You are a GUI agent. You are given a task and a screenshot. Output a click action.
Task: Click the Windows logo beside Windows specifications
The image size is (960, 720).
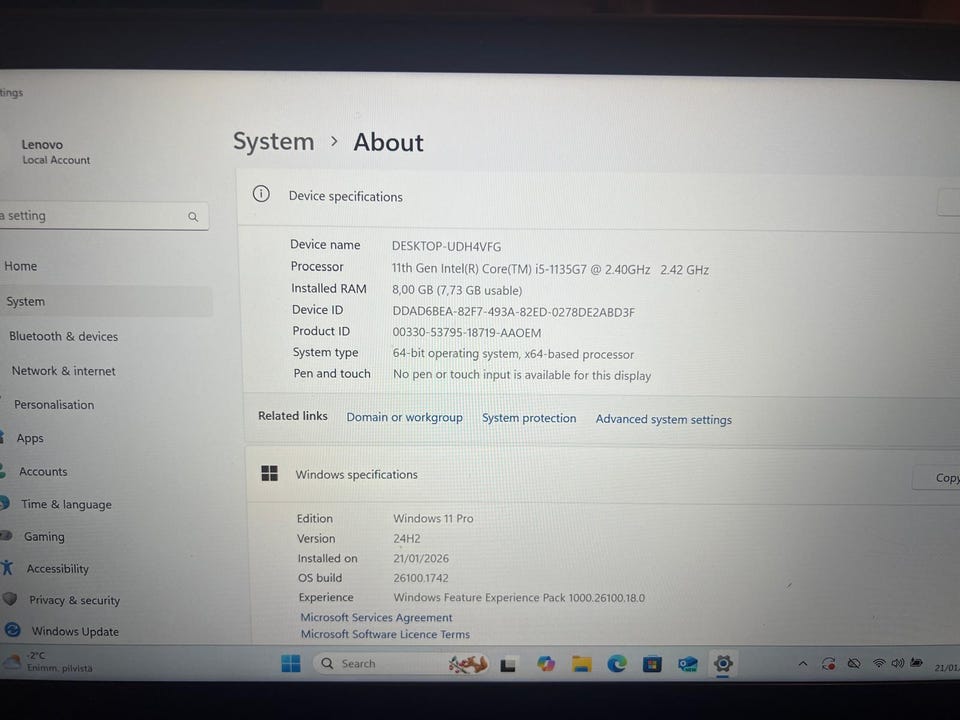point(269,473)
